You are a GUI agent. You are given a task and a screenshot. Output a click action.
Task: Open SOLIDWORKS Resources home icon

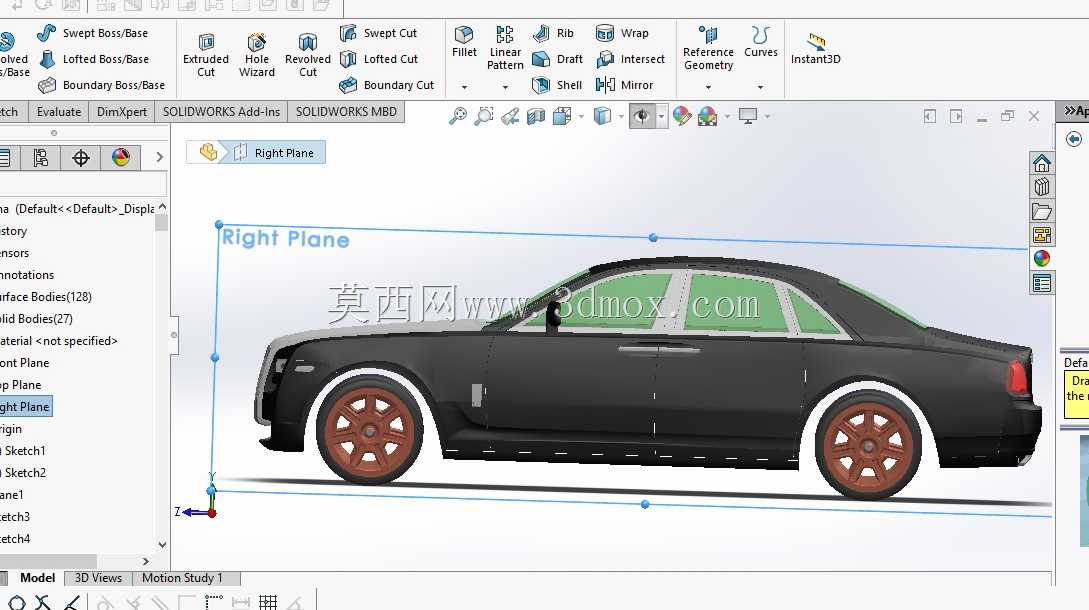point(1041,163)
